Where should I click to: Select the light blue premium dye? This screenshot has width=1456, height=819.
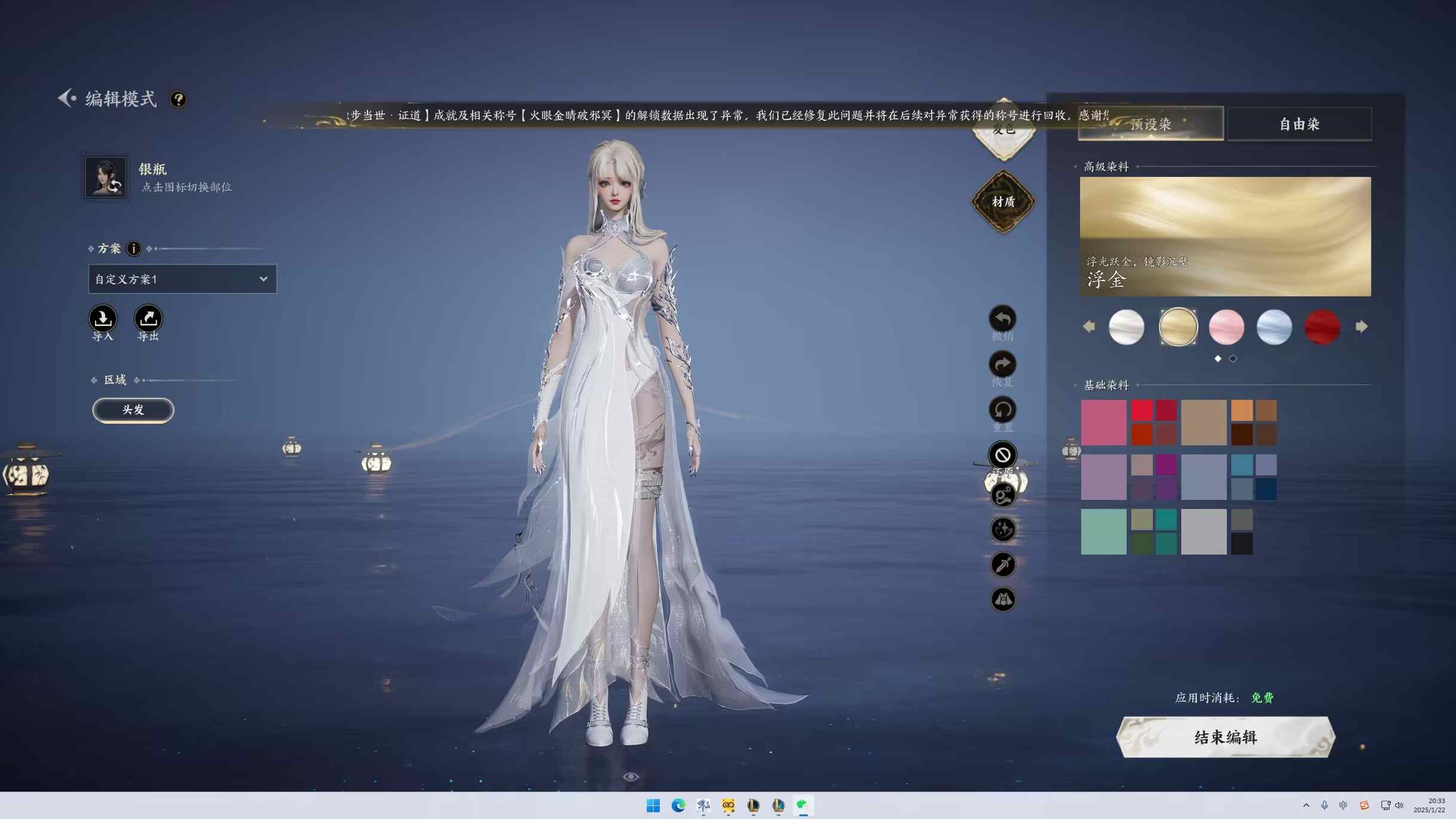pos(1274,327)
